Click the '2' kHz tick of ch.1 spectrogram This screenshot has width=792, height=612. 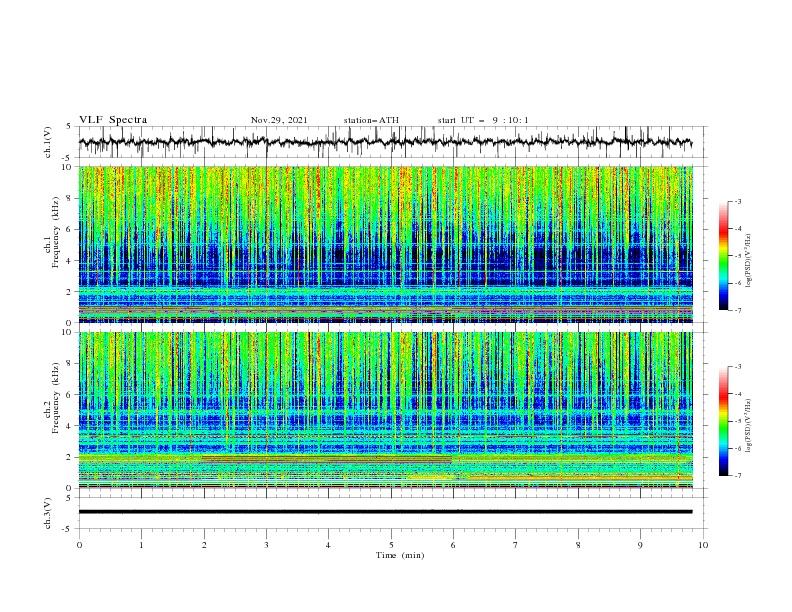(x=69, y=292)
